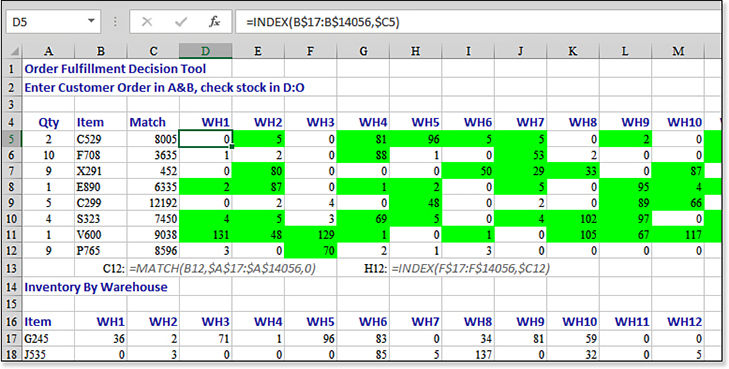Viewport: 729px width, 369px height.
Task: Click the 'C12:' label cell
Action: point(114,268)
